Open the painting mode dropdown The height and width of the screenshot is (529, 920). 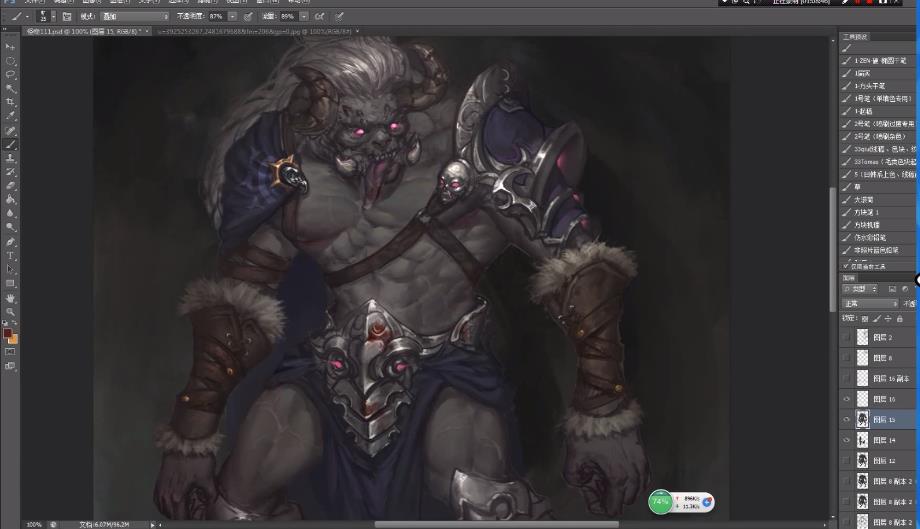pos(134,16)
